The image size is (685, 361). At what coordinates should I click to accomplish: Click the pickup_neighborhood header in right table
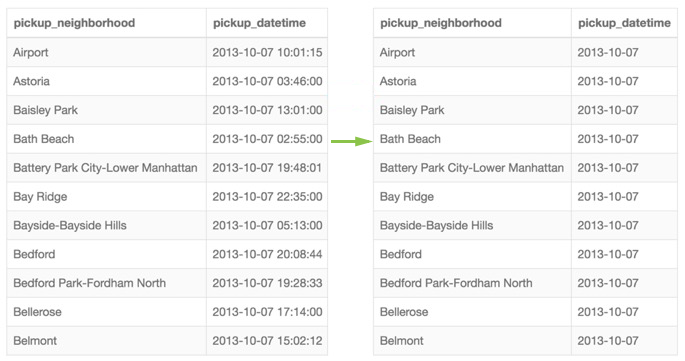tap(441, 23)
